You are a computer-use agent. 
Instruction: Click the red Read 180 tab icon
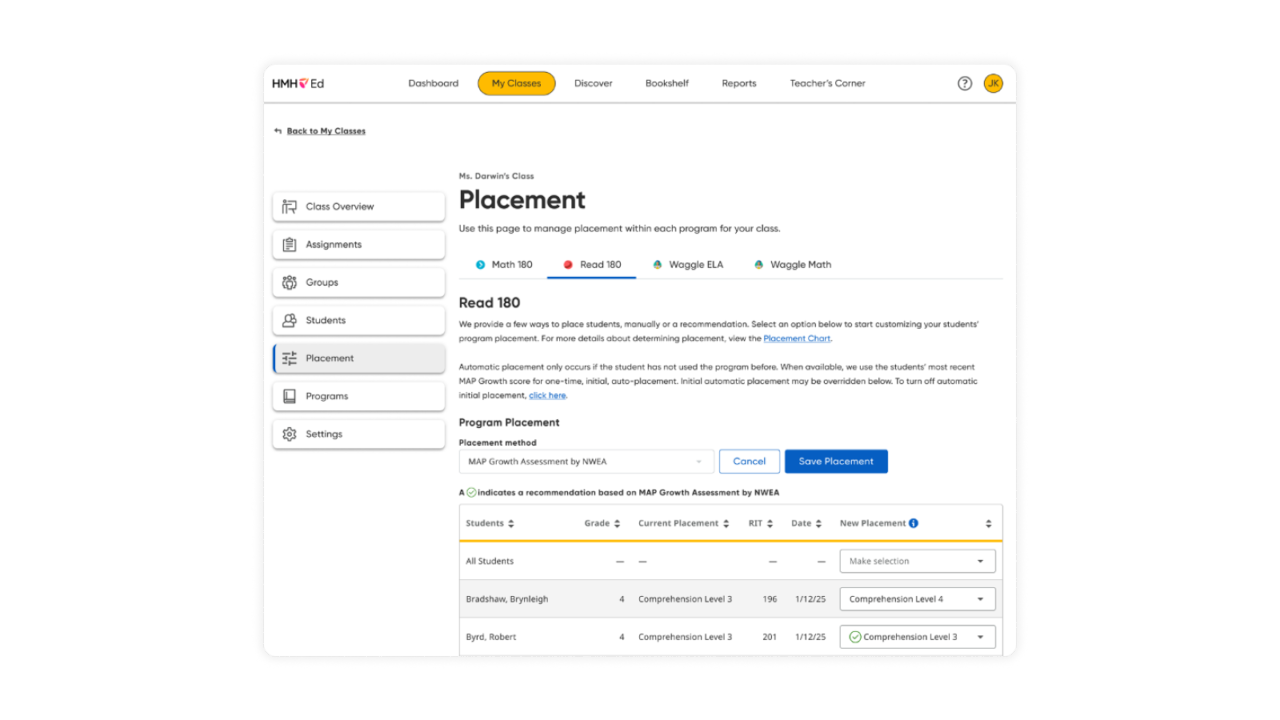coord(568,265)
